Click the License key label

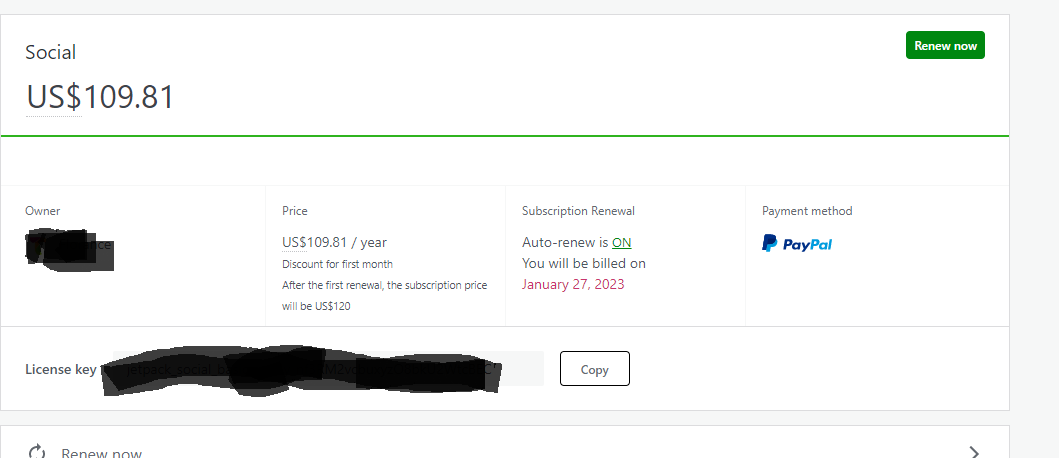pyautogui.click(x=61, y=370)
